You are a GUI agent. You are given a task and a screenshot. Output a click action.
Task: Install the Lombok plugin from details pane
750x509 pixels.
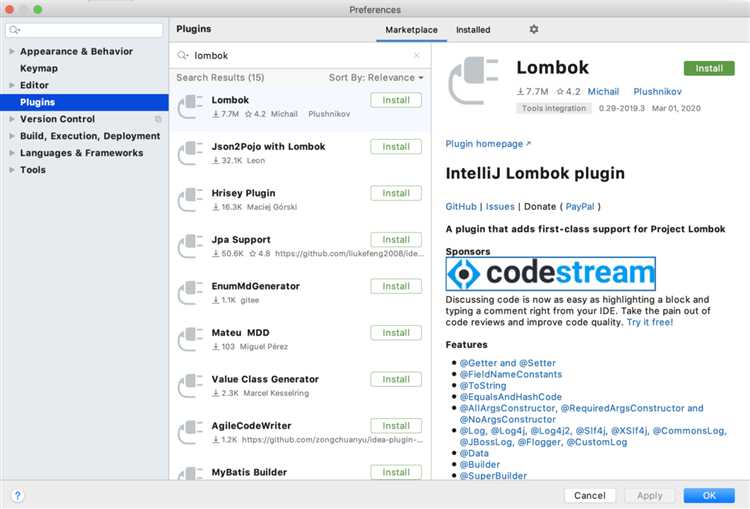point(709,68)
